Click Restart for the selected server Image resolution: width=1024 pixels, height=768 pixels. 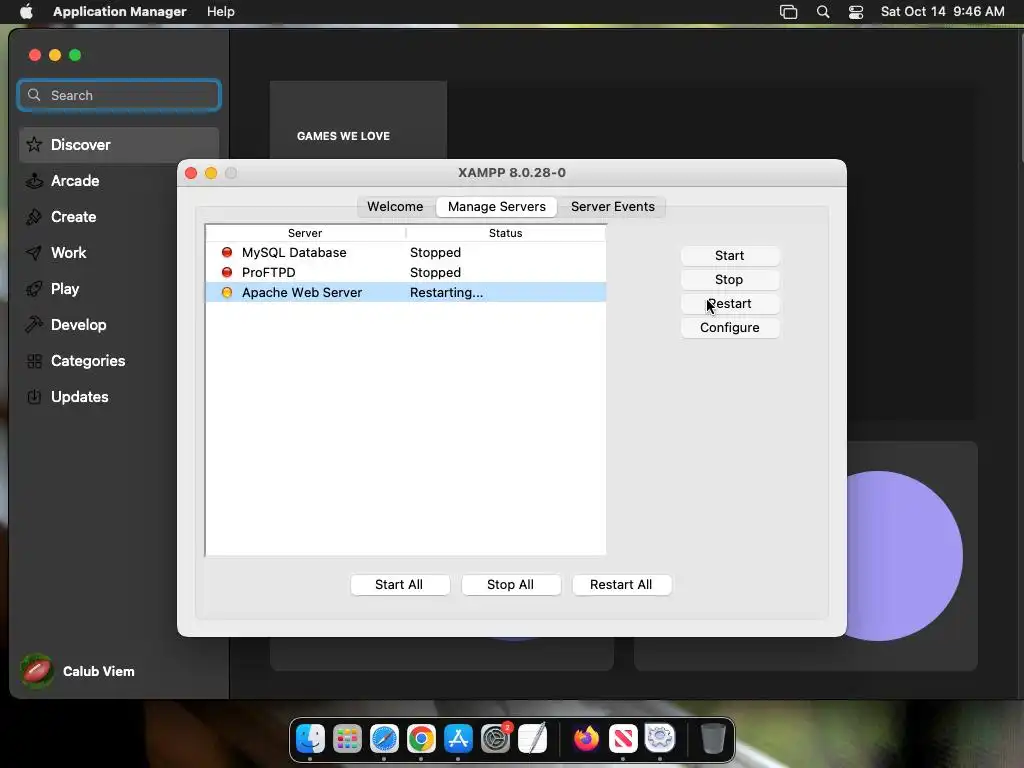[x=729, y=304]
